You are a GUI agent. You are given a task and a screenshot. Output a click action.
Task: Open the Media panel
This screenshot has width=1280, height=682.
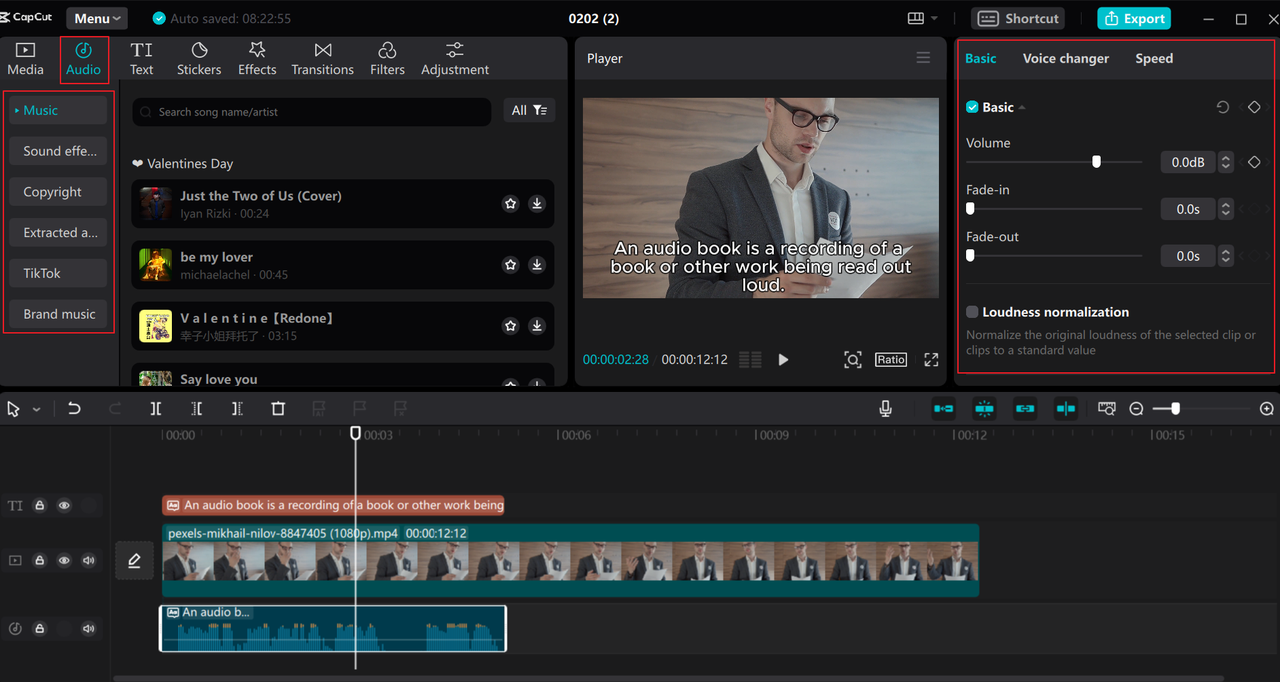pos(25,59)
